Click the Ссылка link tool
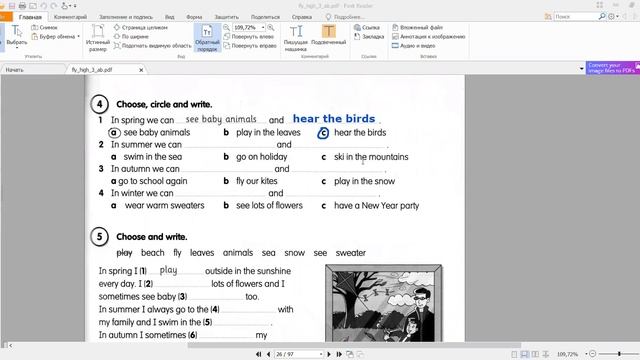Image resolution: width=640 pixels, height=360 pixels. click(x=367, y=27)
